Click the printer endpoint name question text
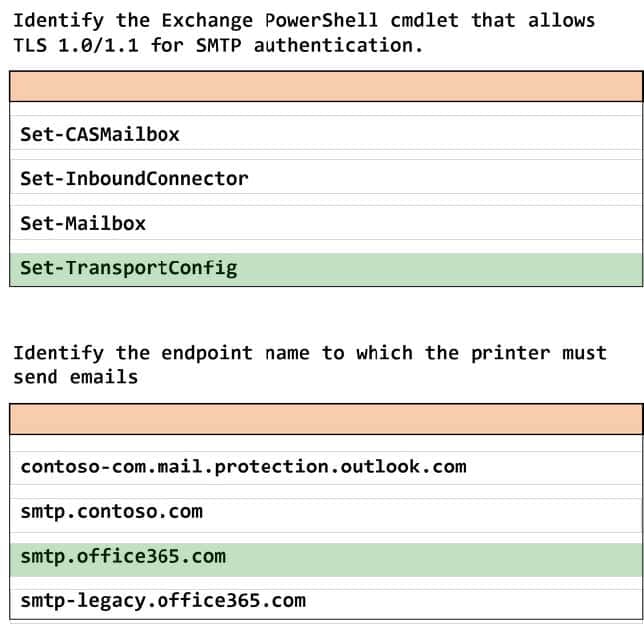644x625 pixels. coord(310,365)
